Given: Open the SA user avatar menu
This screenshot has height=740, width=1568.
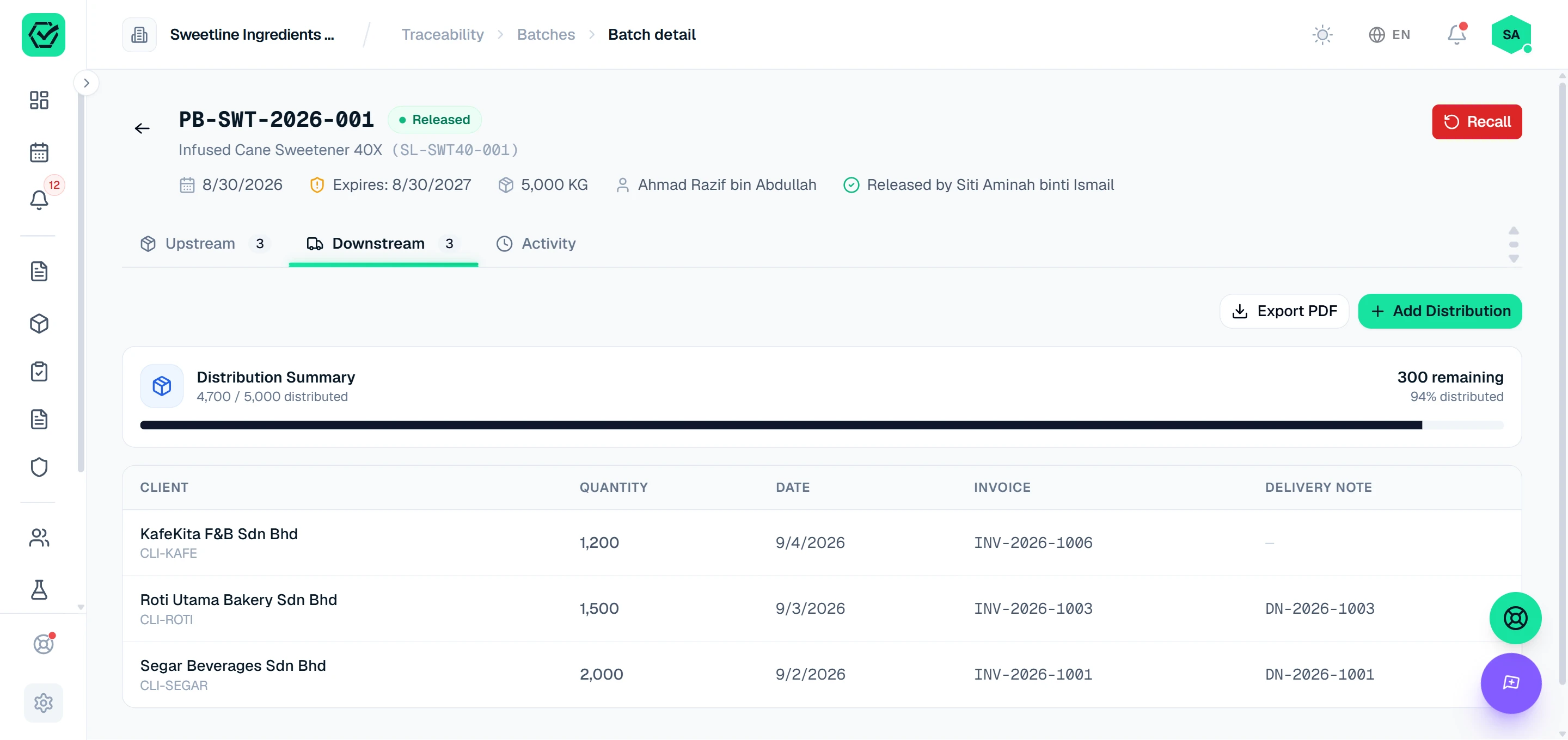Looking at the screenshot, I should [1511, 35].
